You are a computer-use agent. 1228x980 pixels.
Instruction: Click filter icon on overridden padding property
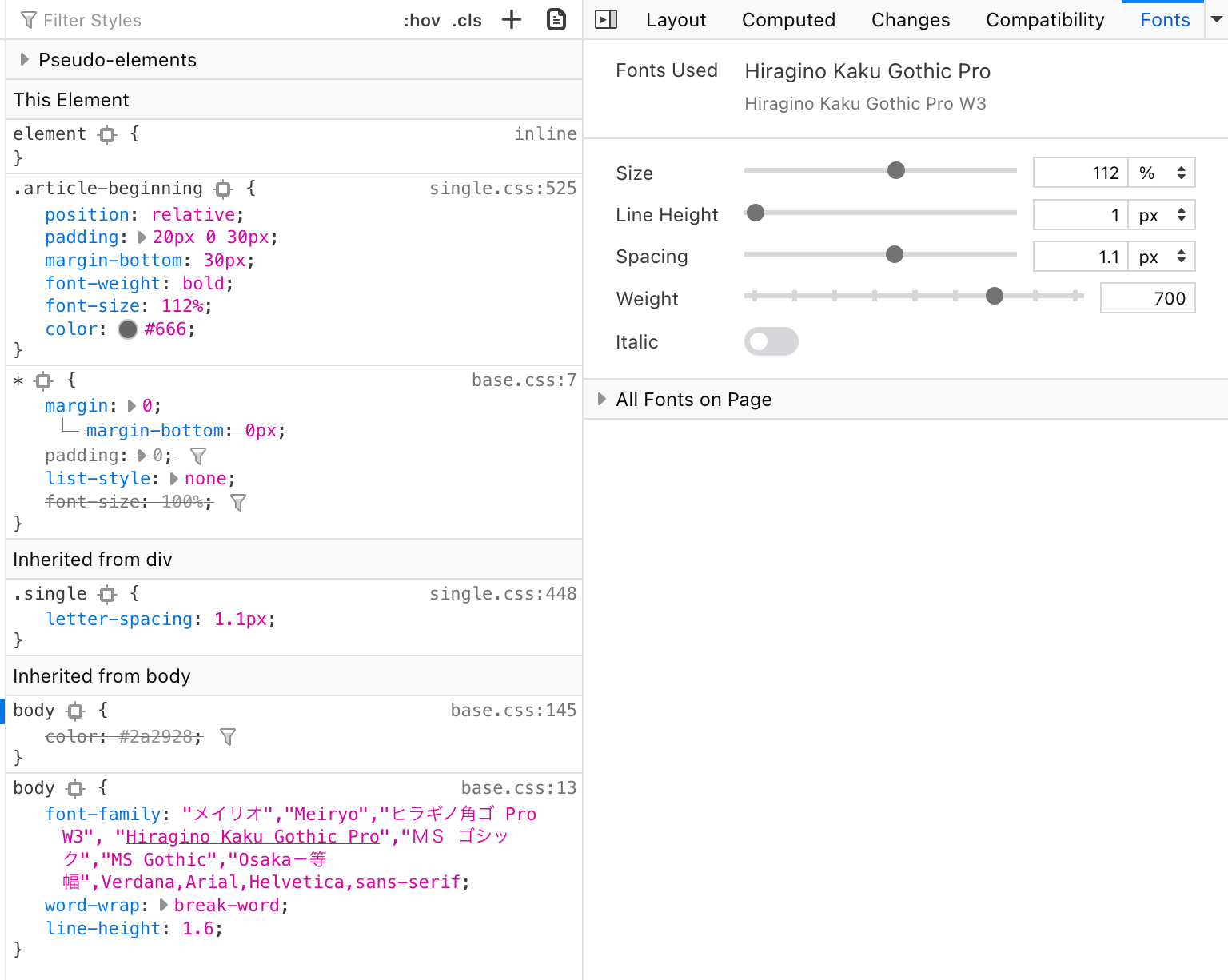click(x=197, y=456)
